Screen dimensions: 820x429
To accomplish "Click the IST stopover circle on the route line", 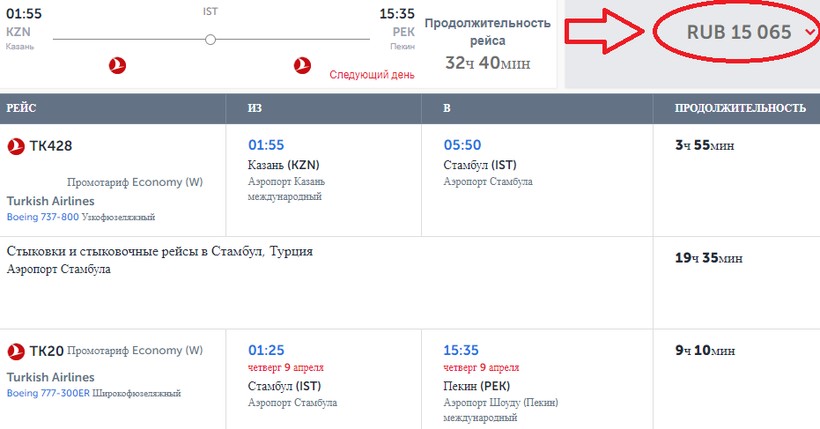I will (210, 39).
